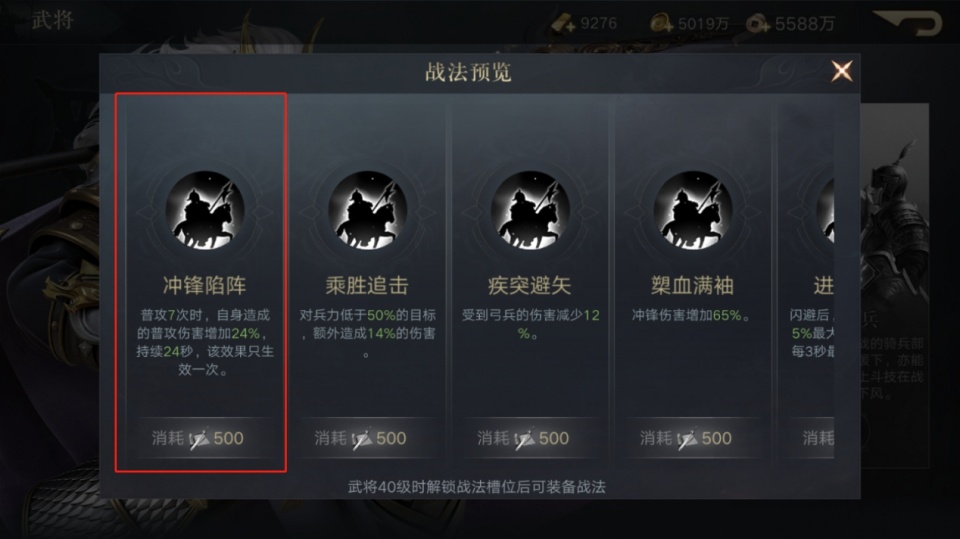This screenshot has height=539, width=960.
Task: Click the 槊血满袖 skill title
Action: 692,285
